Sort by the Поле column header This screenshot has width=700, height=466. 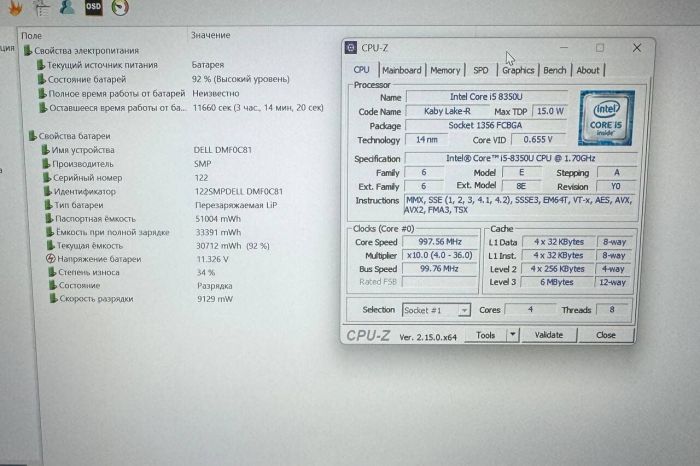(x=31, y=35)
